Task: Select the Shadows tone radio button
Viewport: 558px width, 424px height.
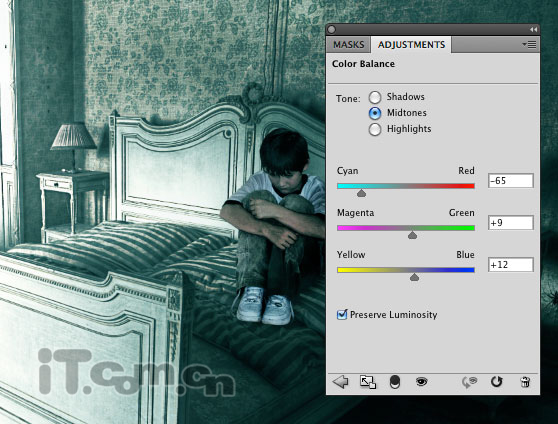Action: click(x=375, y=97)
